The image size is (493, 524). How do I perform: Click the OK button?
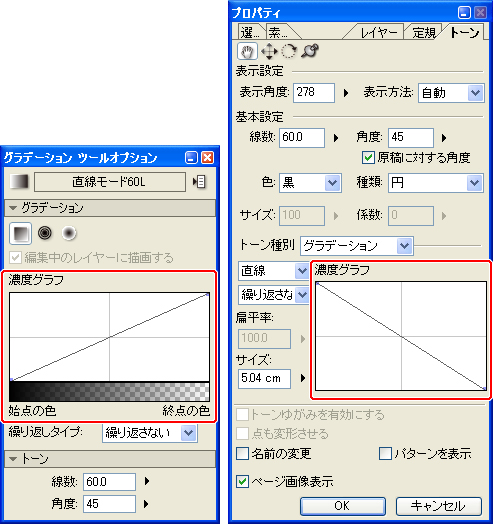point(343,506)
